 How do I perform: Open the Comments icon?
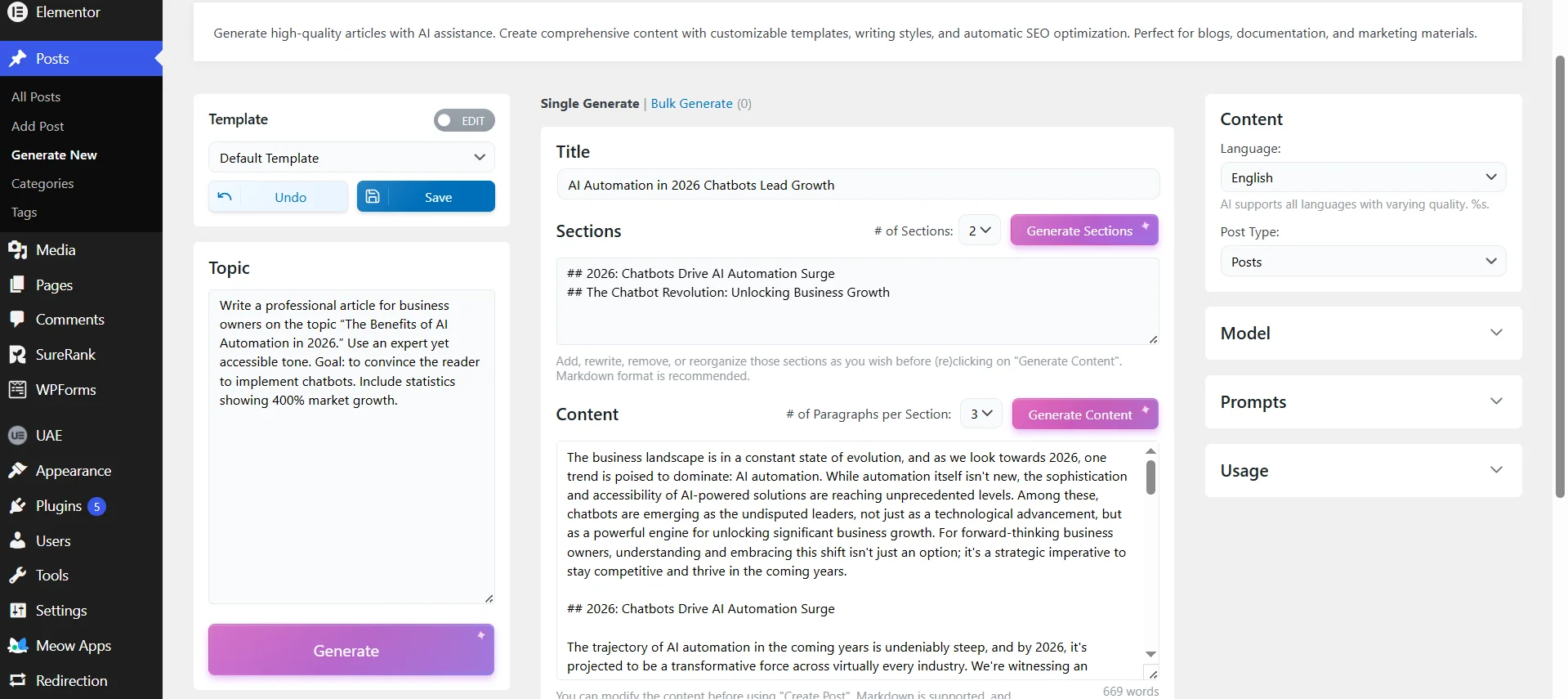[18, 319]
